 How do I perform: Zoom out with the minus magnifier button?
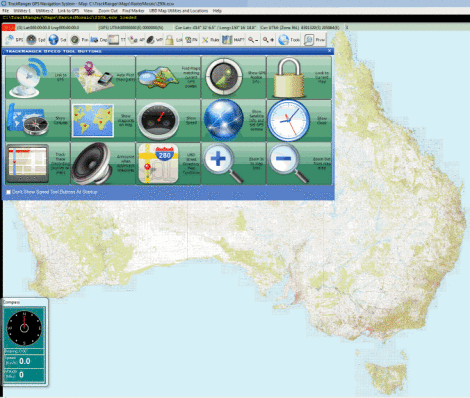(299, 163)
